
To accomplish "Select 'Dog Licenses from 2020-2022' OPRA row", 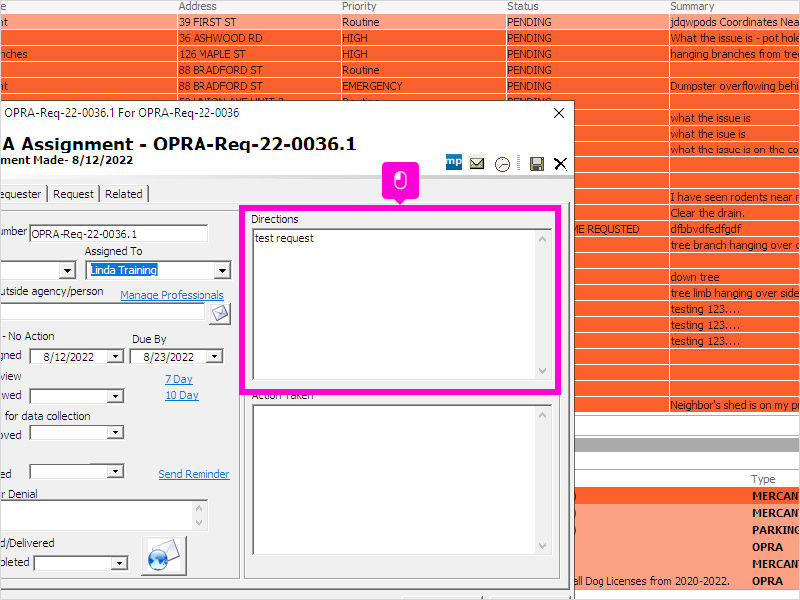I will (x=687, y=581).
